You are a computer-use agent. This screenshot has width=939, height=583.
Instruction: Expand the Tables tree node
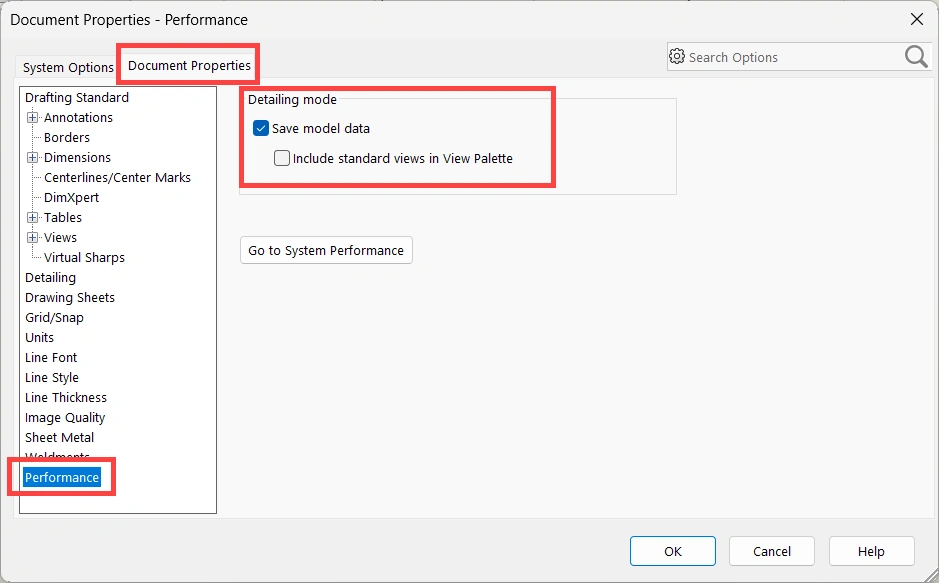[x=33, y=218]
